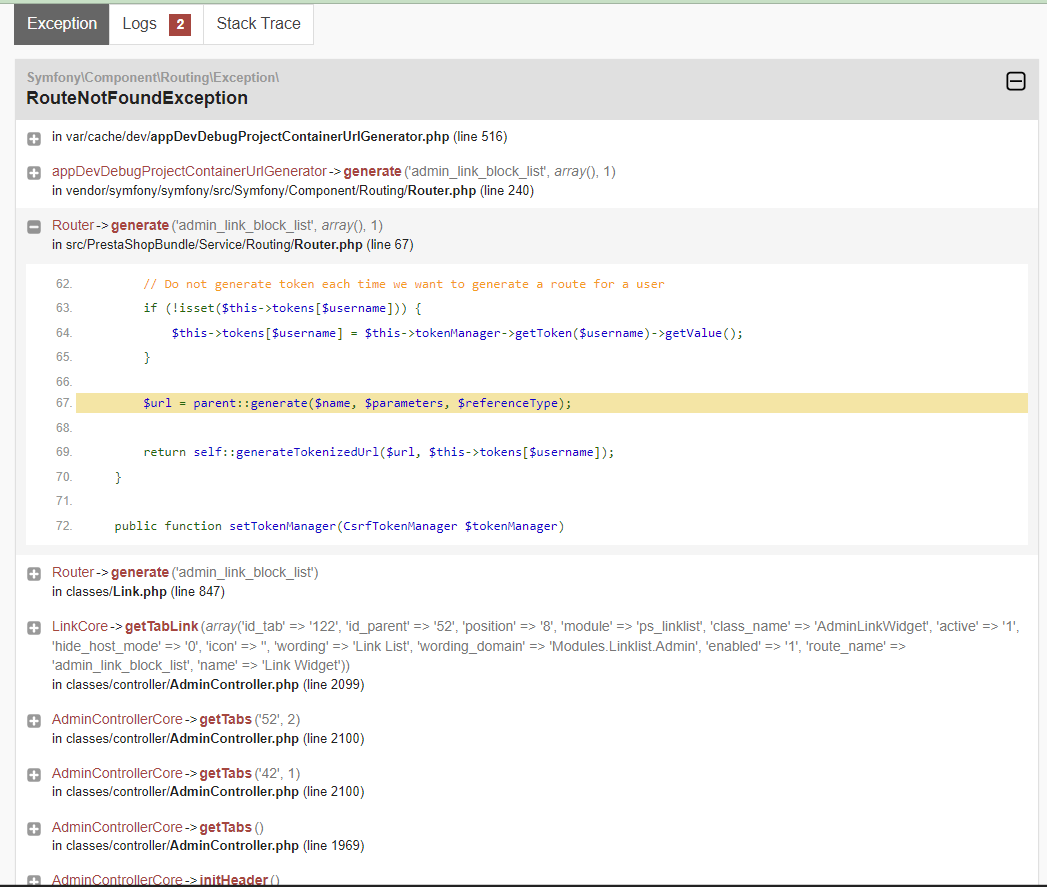Open the Logs tab
This screenshot has height=887, width=1047.
[139, 24]
